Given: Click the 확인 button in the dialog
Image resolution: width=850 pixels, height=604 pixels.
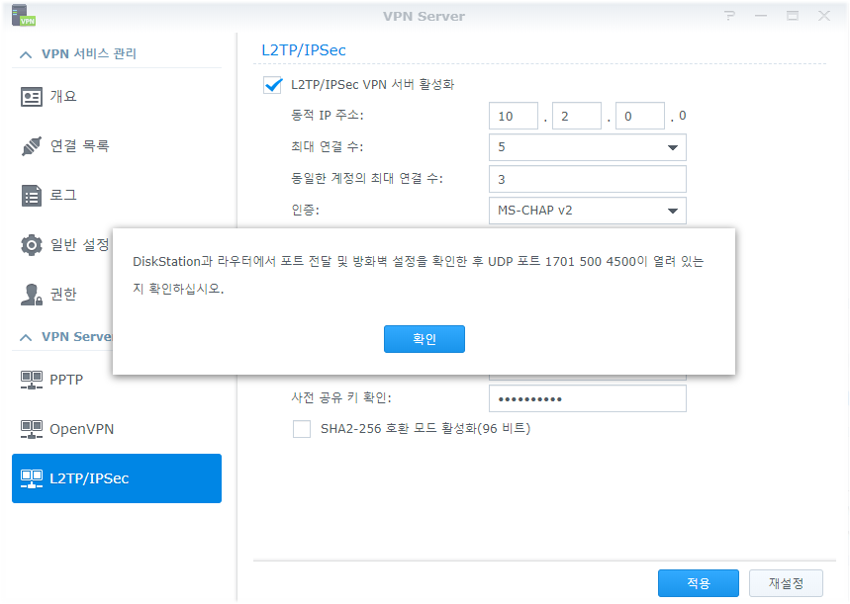Looking at the screenshot, I should point(424,339).
